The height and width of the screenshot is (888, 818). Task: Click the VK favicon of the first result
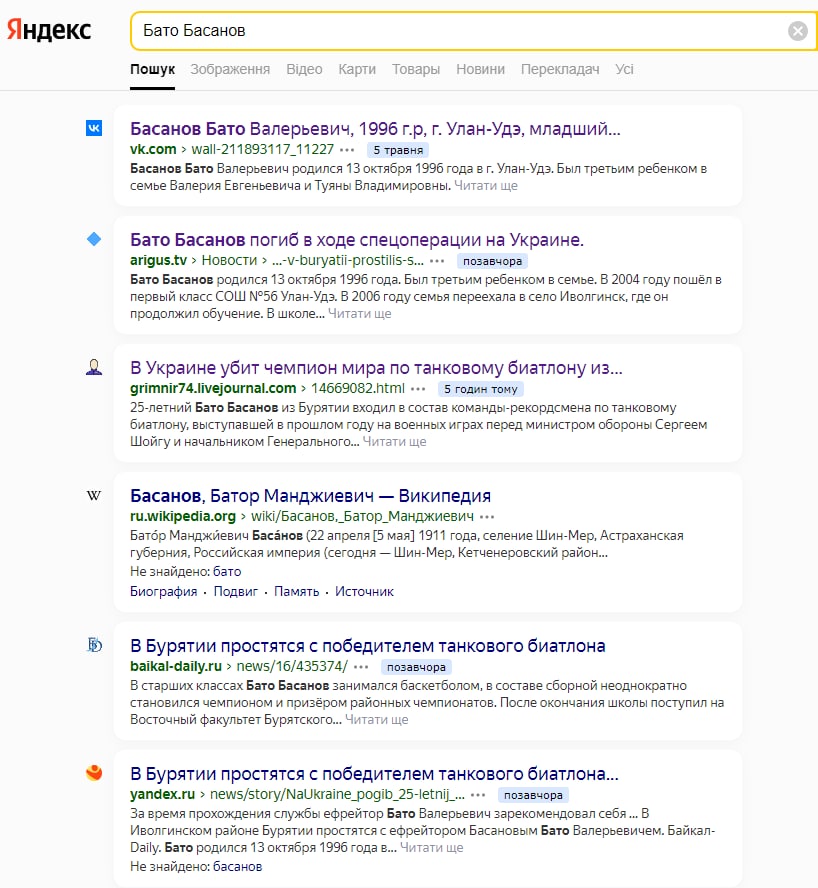(94, 128)
